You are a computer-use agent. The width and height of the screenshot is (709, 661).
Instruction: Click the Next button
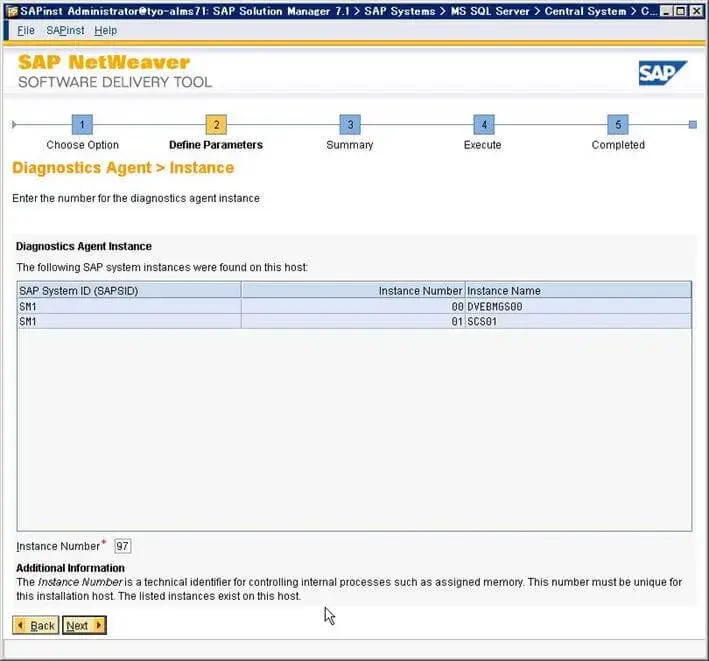coord(84,626)
